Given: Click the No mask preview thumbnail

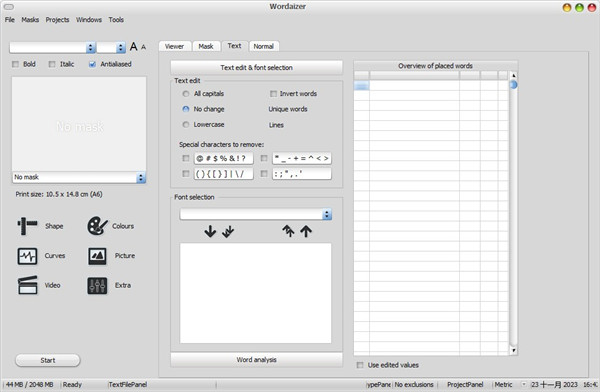Looking at the screenshot, I should [79, 124].
